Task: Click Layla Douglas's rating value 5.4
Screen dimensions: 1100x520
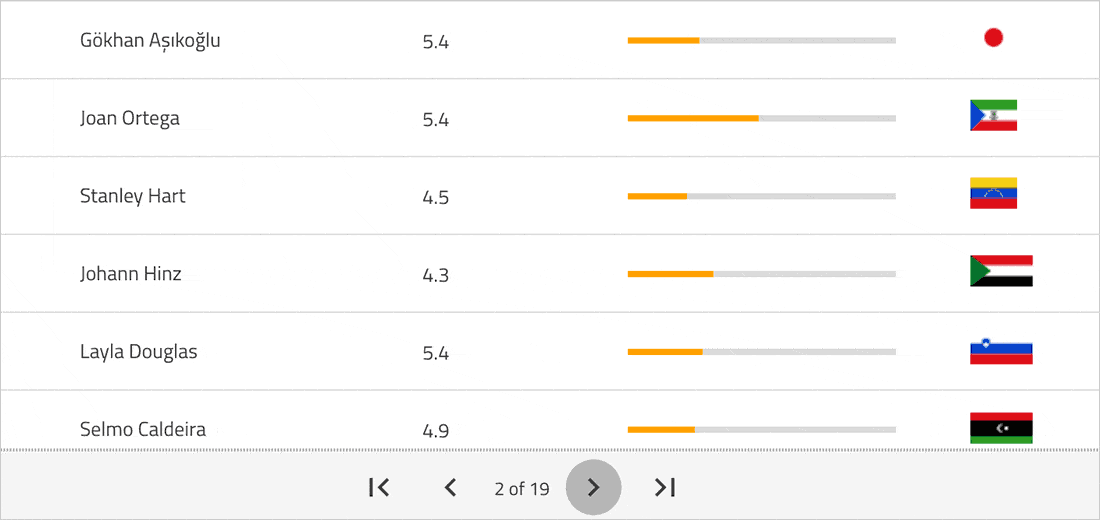Action: tap(436, 352)
